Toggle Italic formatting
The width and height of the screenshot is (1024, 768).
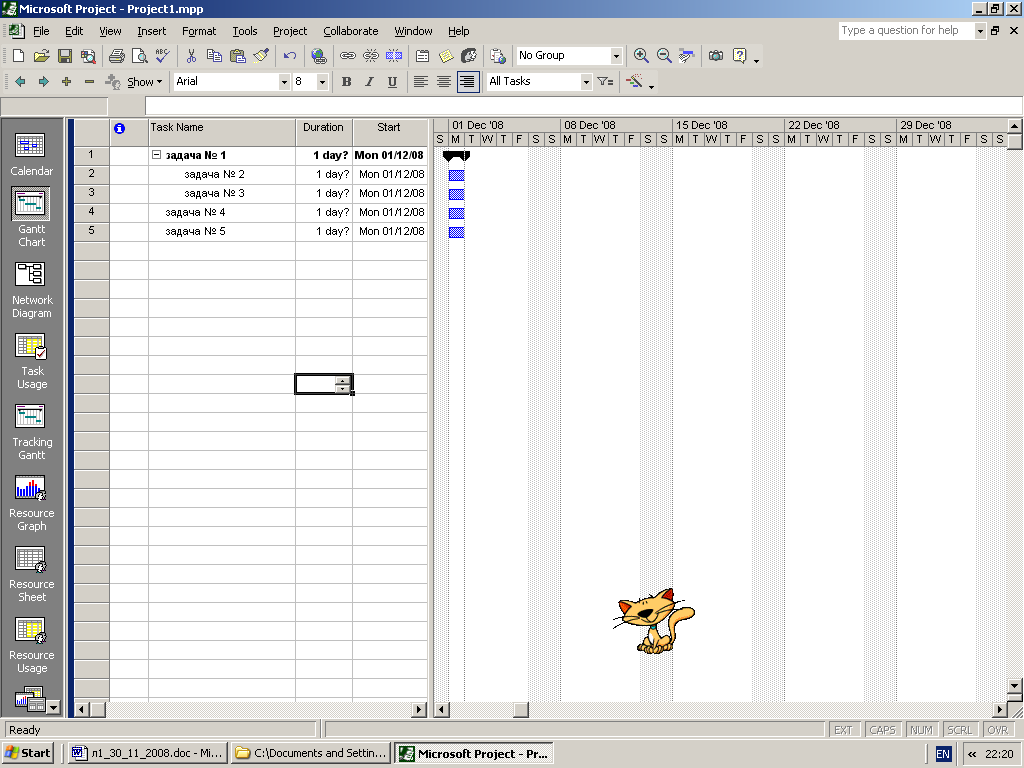click(370, 82)
